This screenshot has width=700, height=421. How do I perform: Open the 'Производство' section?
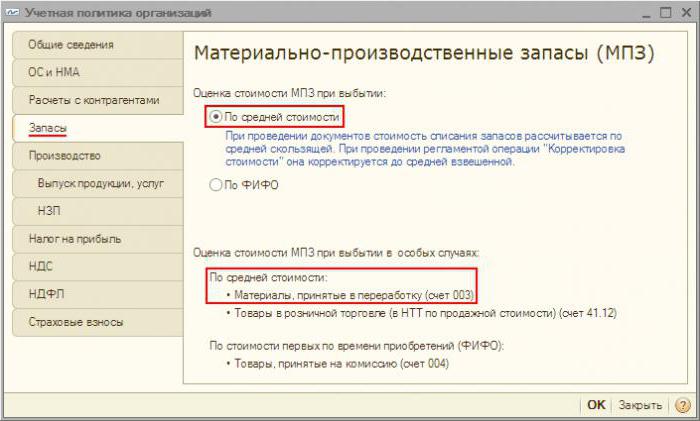[x=96, y=156]
